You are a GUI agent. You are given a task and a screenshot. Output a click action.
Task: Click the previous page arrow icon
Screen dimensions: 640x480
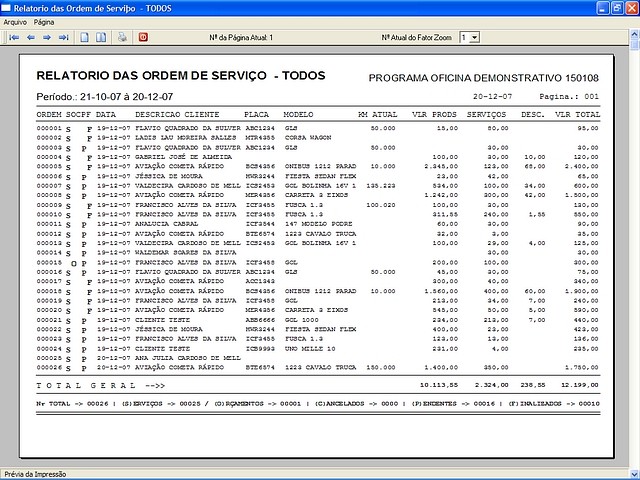[31, 38]
